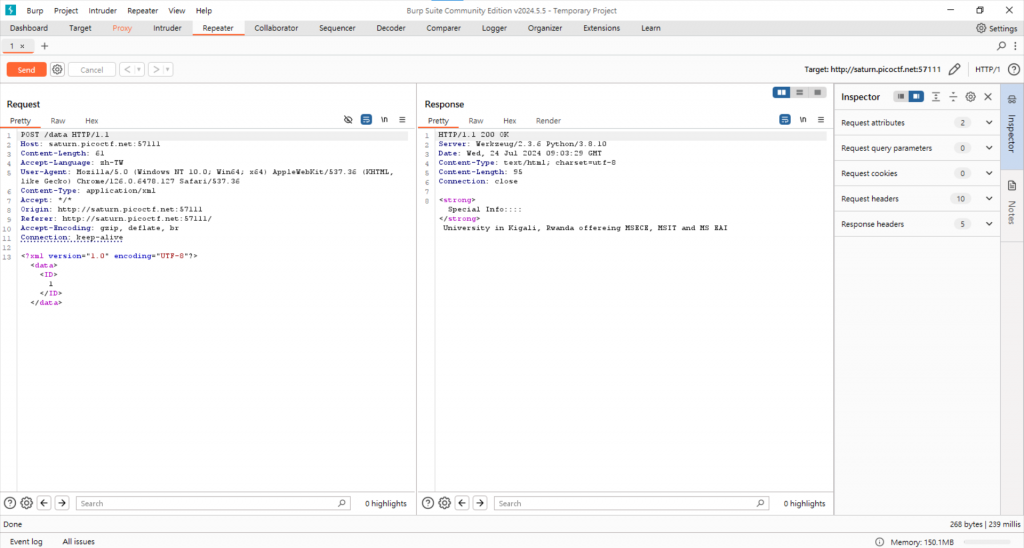The height and width of the screenshot is (548, 1024).
Task: Toggle Request non-printable \n characters
Action: pos(385,120)
